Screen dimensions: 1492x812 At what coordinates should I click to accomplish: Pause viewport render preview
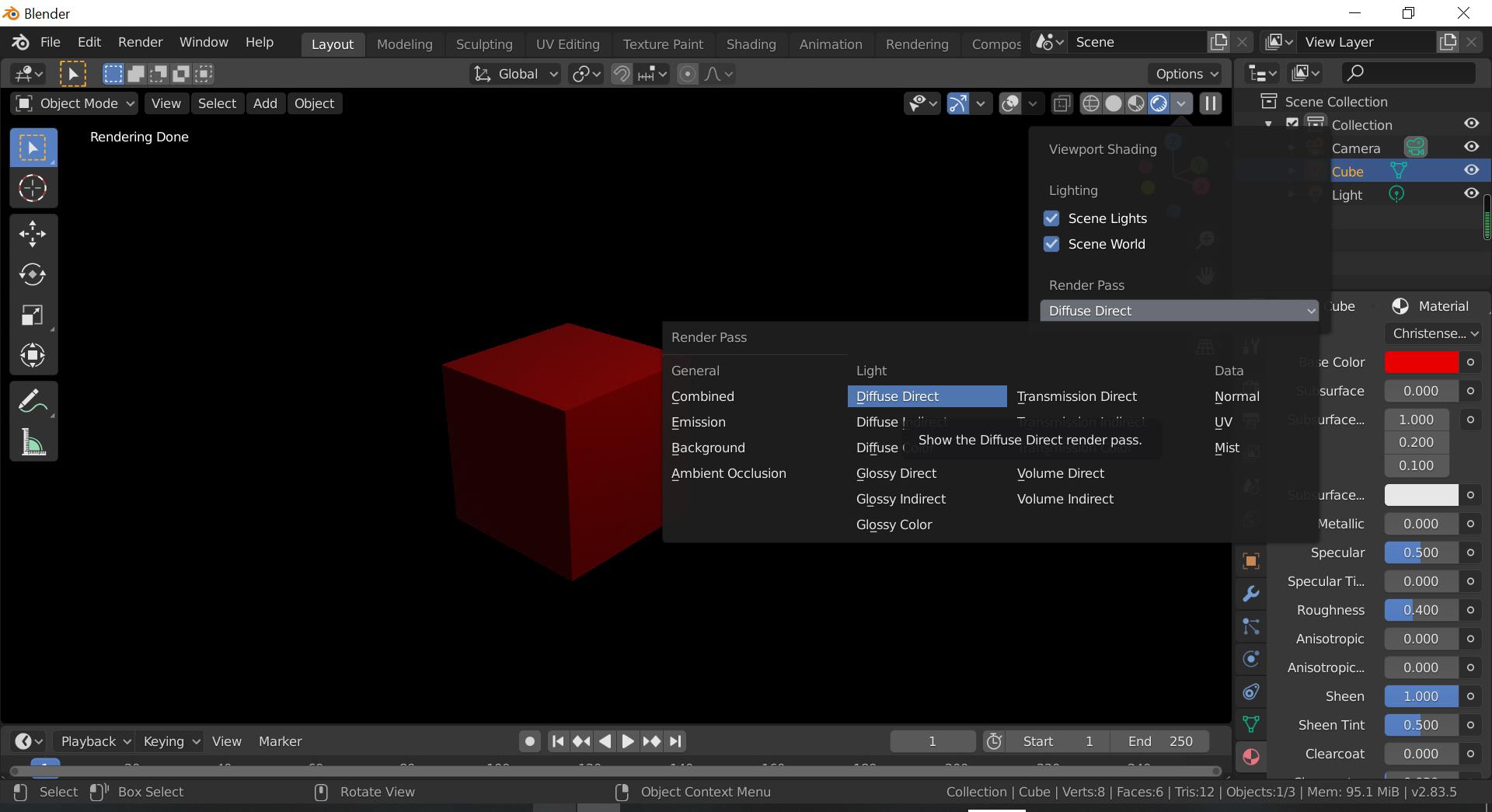click(x=1211, y=103)
